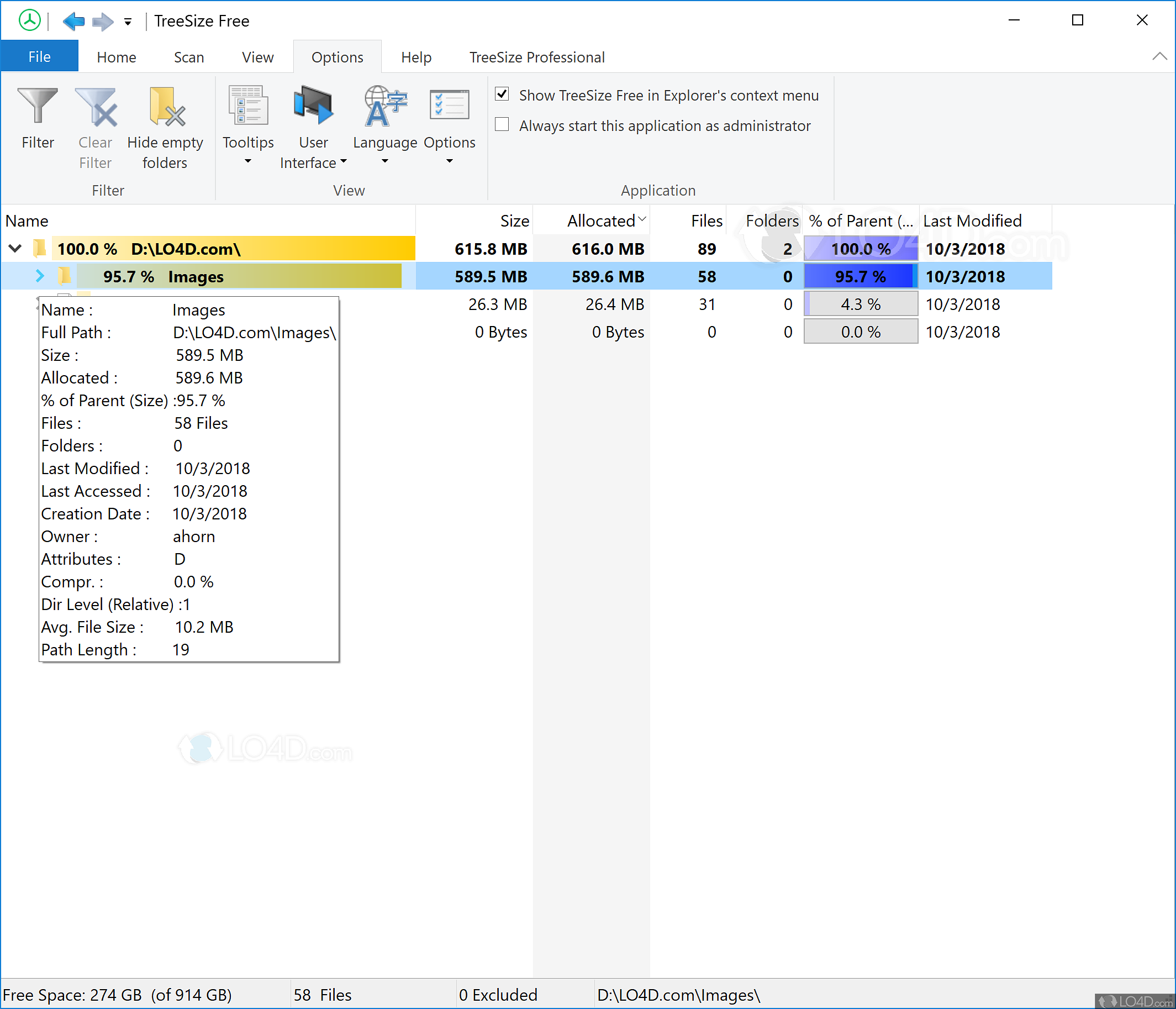Open the Language dropdown arrow
Image resolution: width=1176 pixels, height=1009 pixels.
(x=384, y=161)
